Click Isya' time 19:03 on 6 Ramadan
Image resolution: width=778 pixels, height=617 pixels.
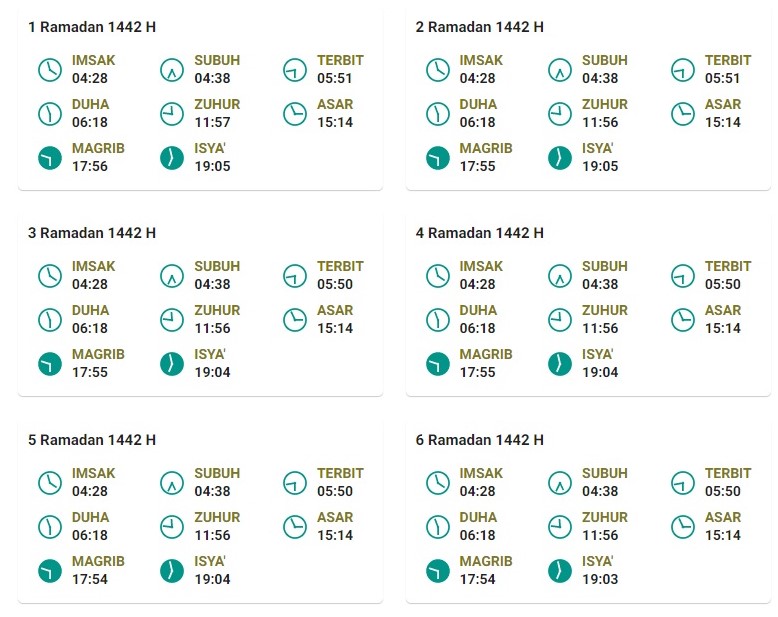[600, 579]
